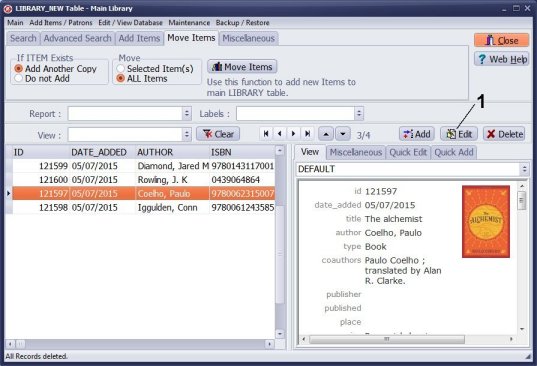
Task: Go to the next record
Action: 294,134
